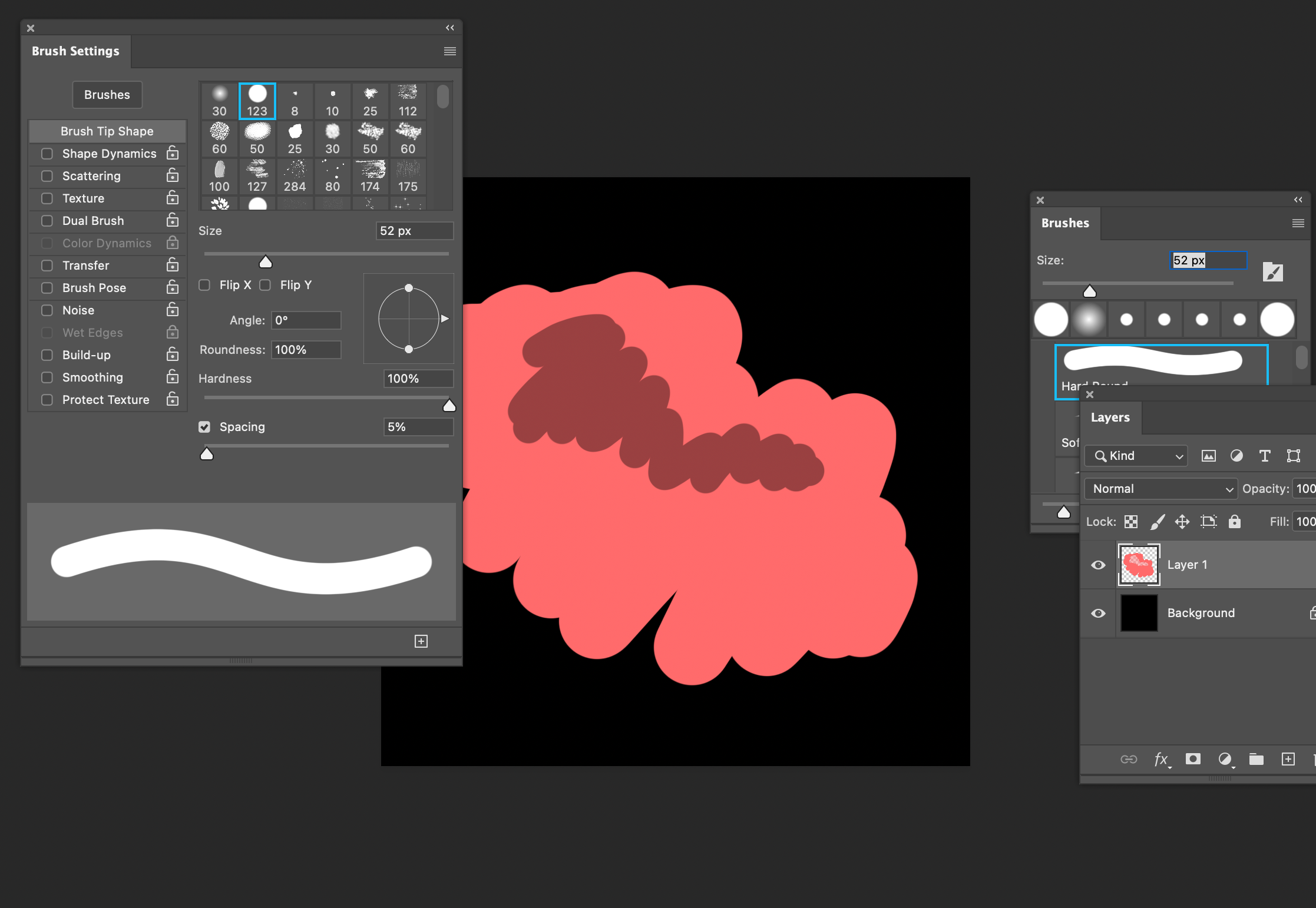Select the Brush Tip Shape section

107,131
